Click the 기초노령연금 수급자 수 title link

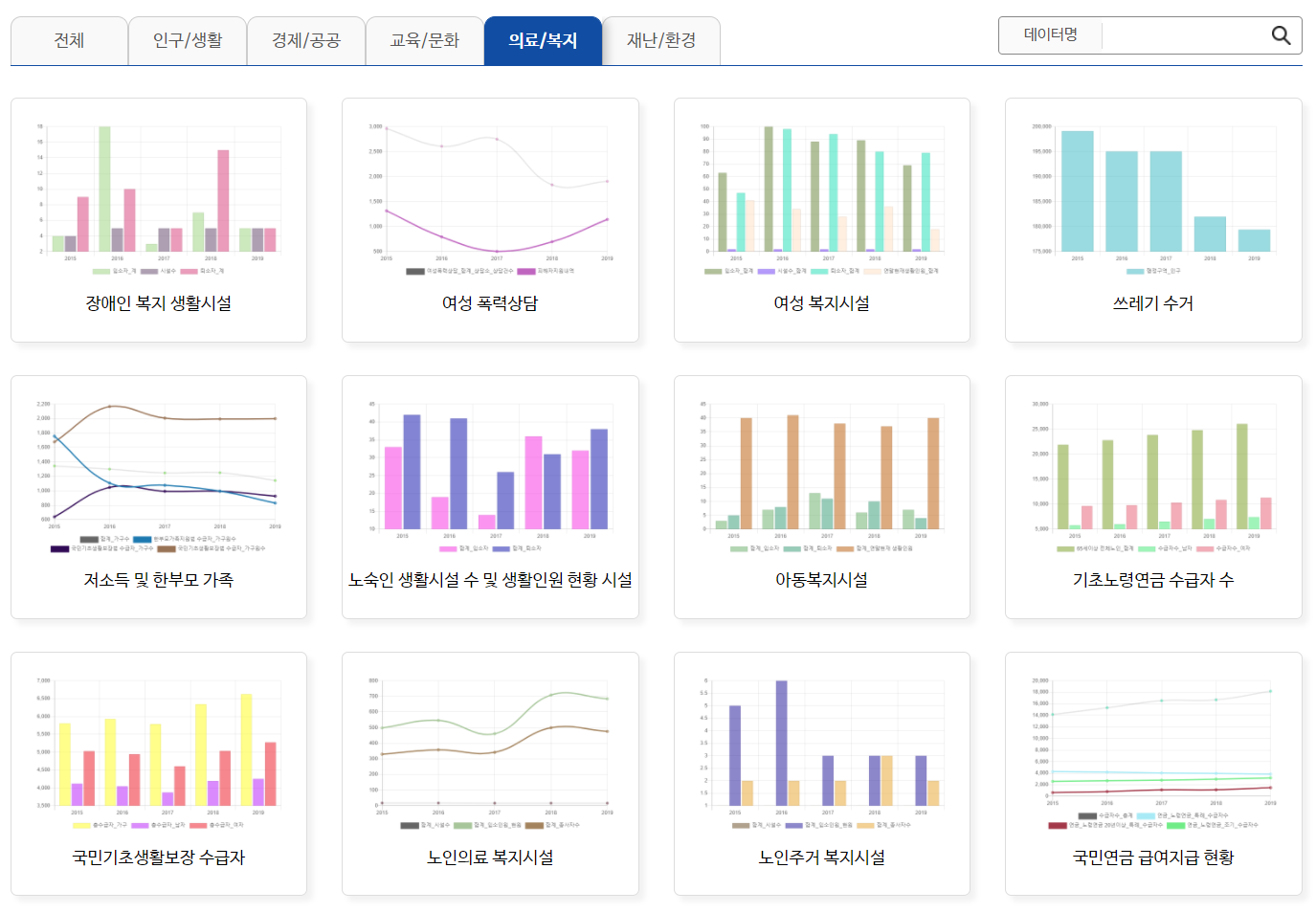coord(1153,580)
